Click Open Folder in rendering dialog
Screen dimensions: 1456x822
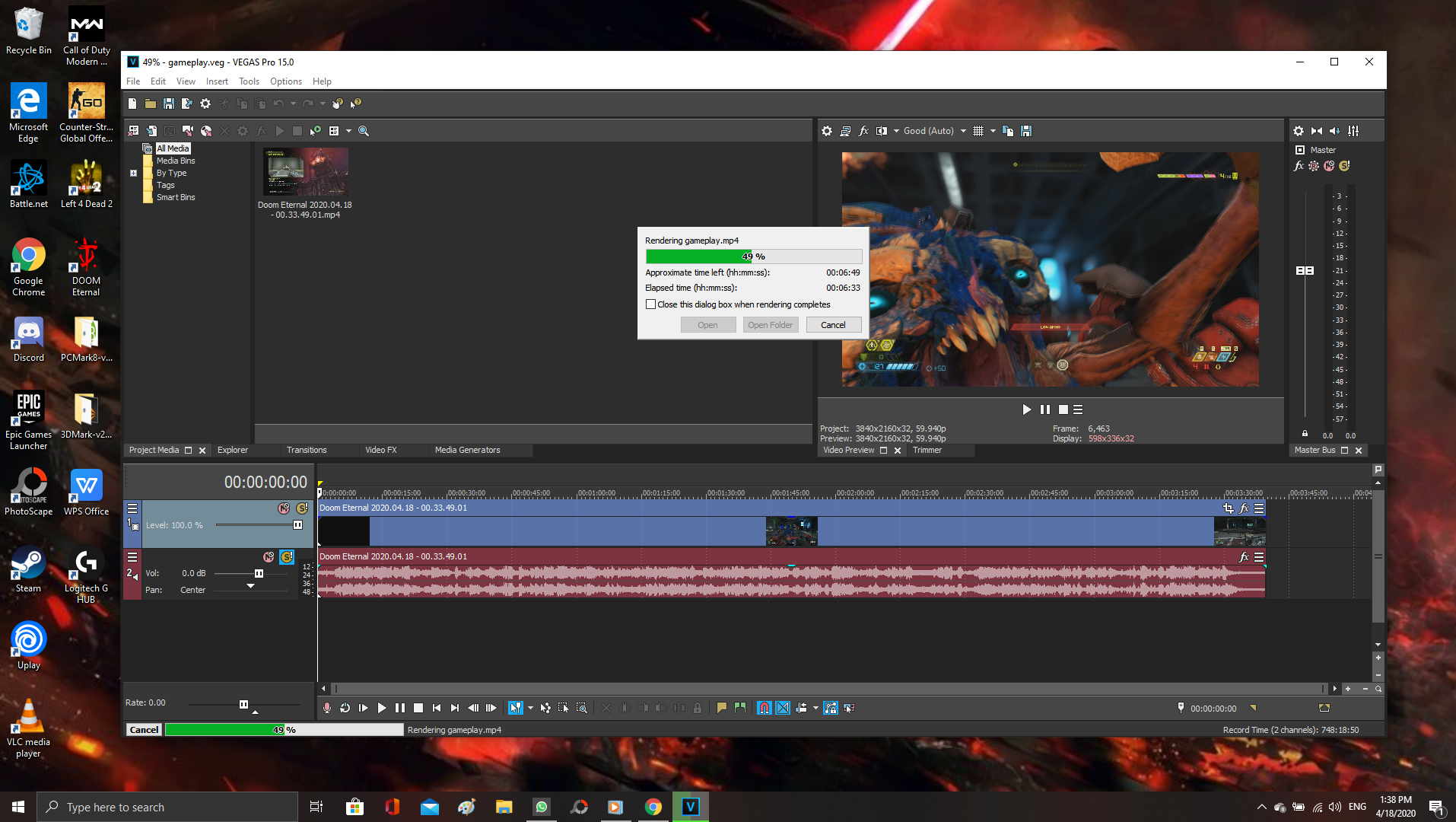[770, 325]
